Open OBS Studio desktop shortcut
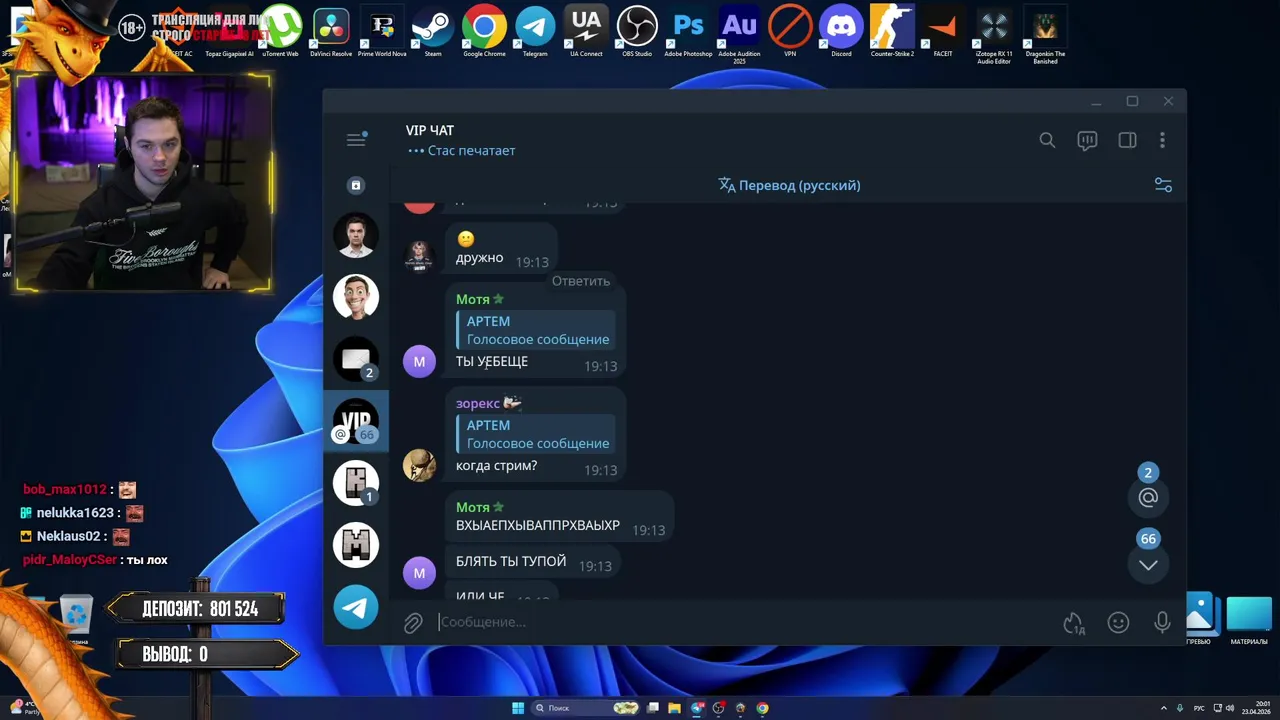 tap(637, 31)
